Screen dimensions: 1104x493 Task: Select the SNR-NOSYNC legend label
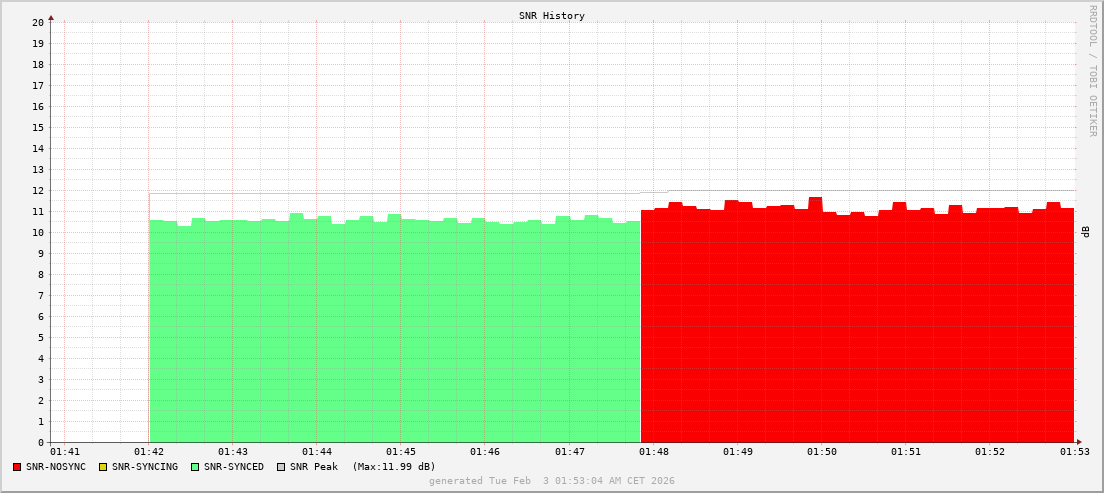click(56, 467)
